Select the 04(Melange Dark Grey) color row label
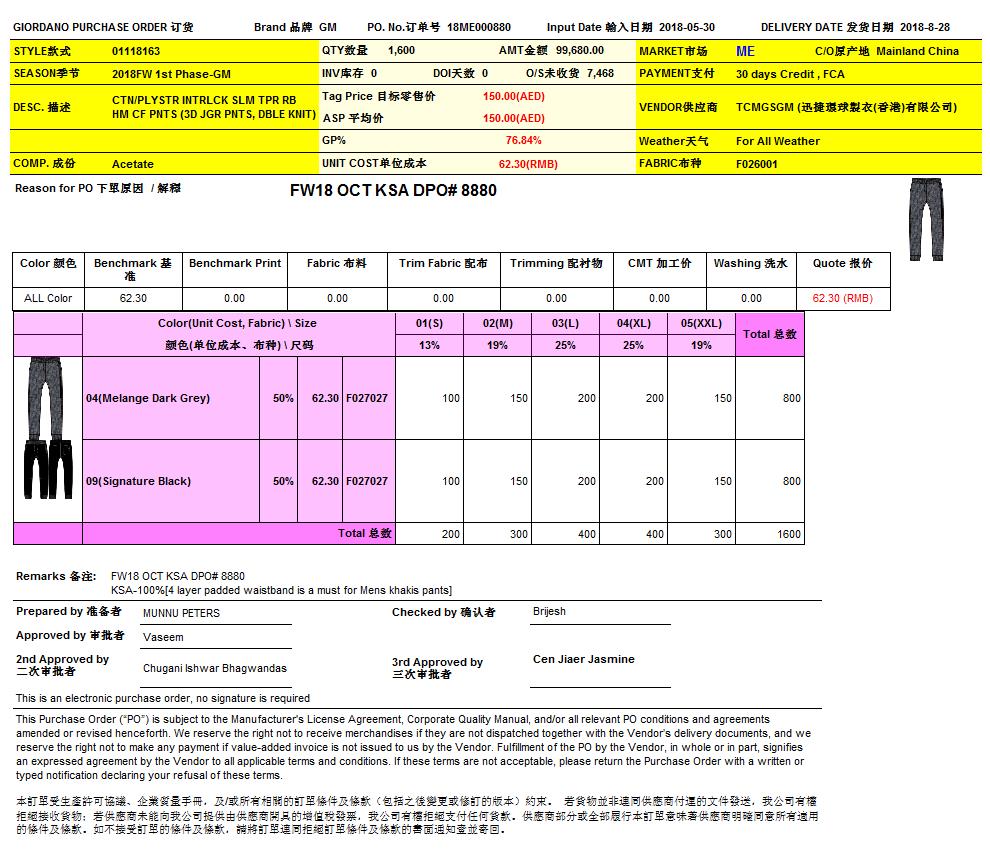Viewport: 990px width, 858px height. (x=148, y=398)
